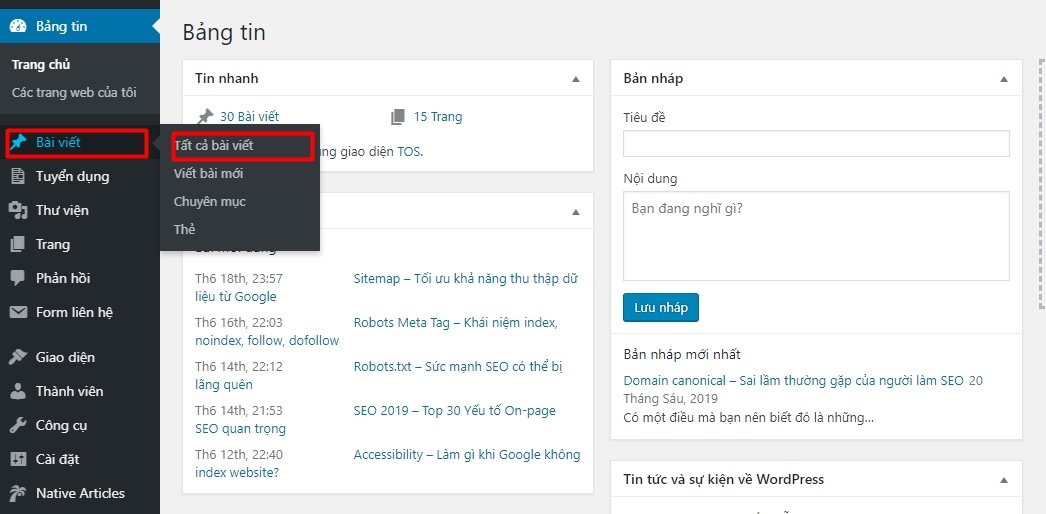Image resolution: width=1046 pixels, height=514 pixels.
Task: Go to Các trang web của tôi
Action: (74, 93)
